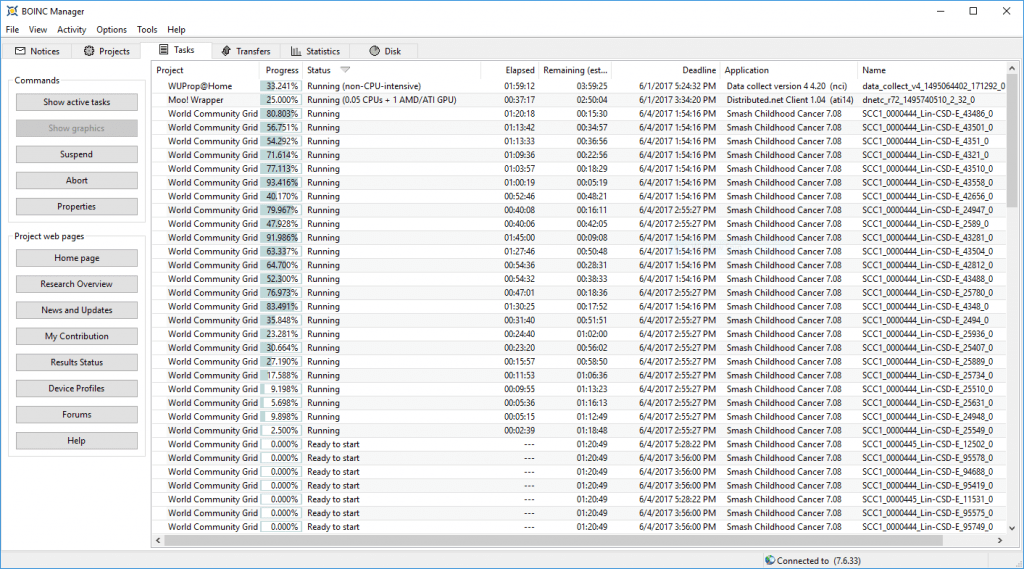Click the BOINC Manager title bar icon
The width and height of the screenshot is (1024, 569).
11,11
